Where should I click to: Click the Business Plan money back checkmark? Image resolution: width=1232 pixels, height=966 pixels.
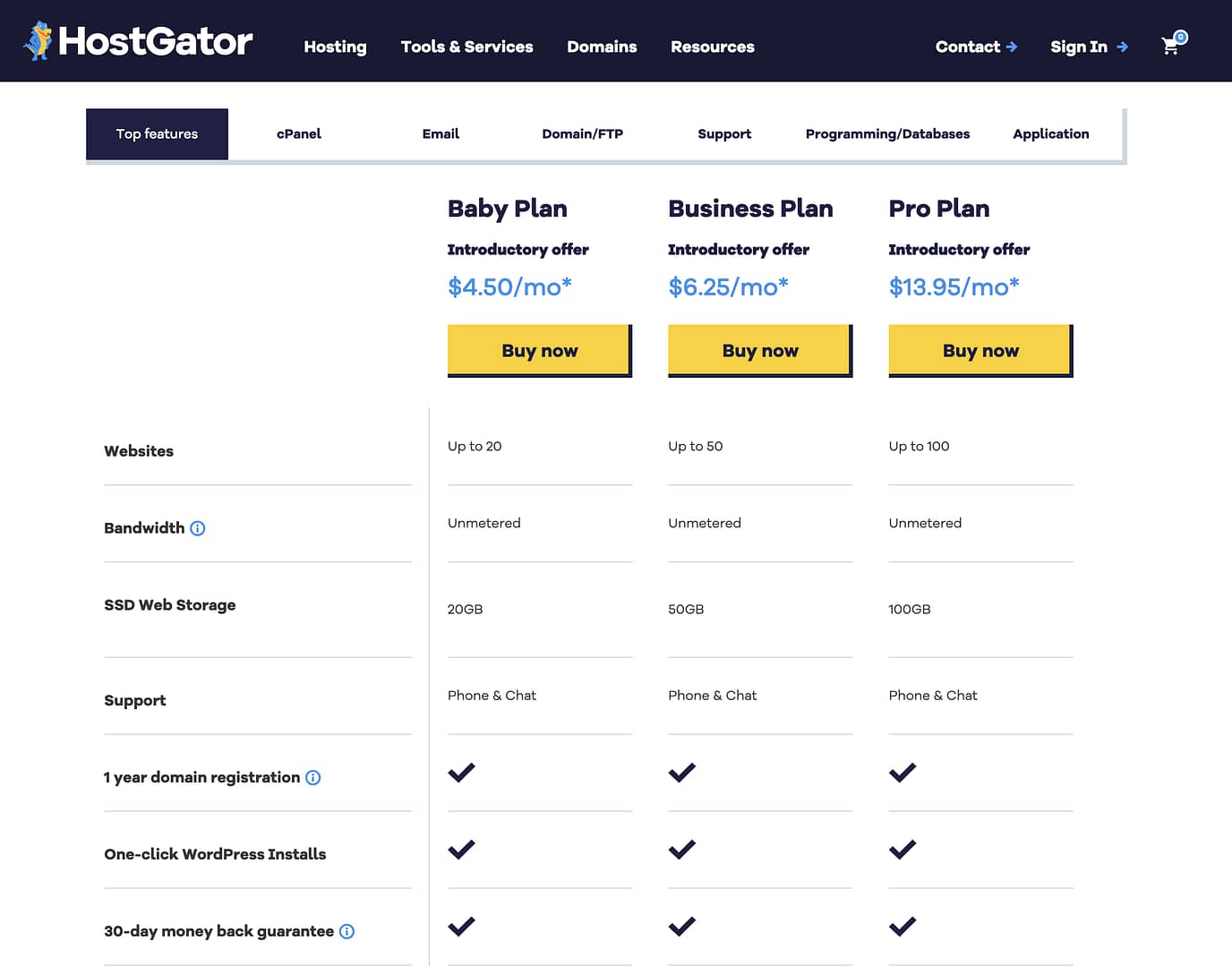coord(681,926)
